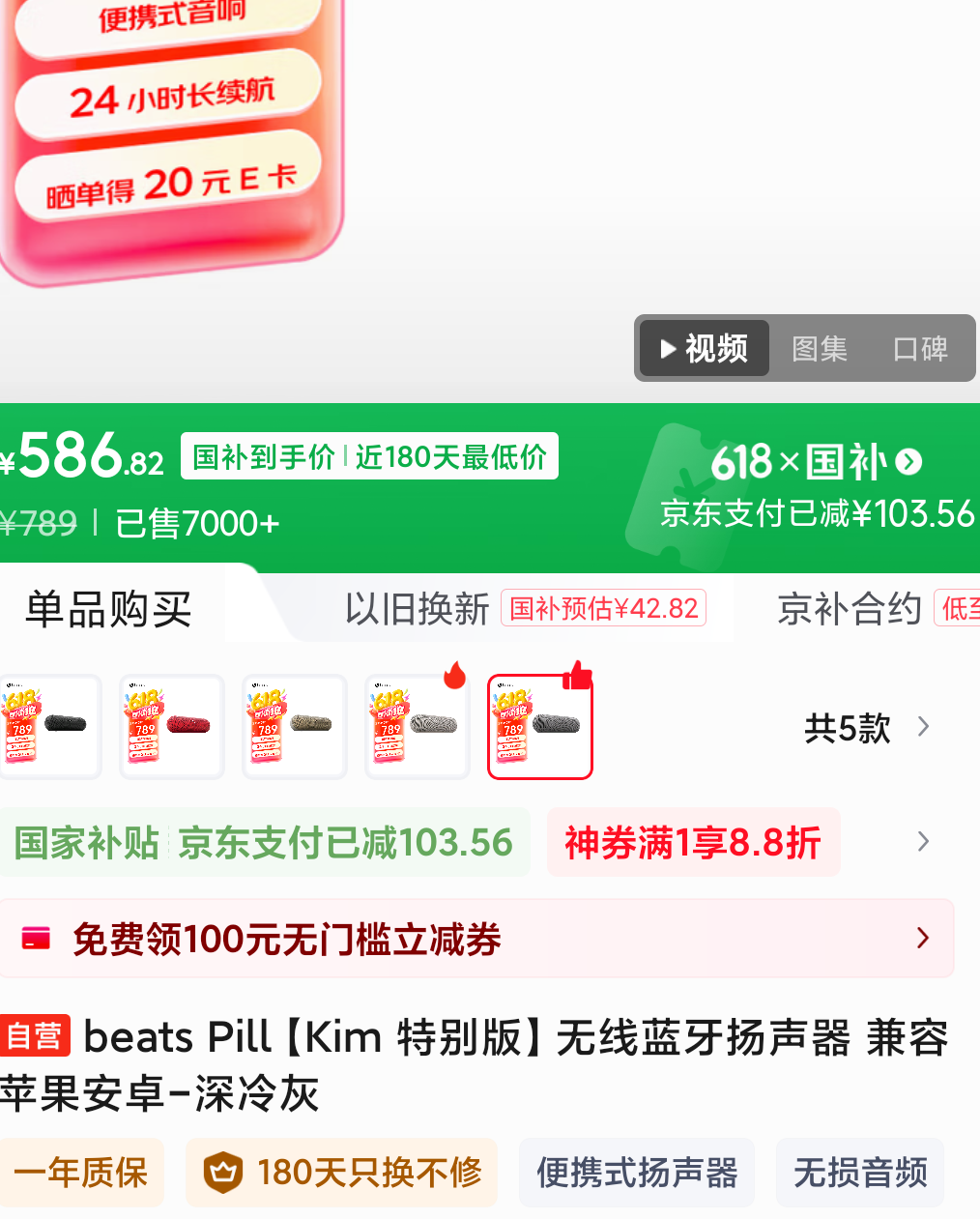The height and width of the screenshot is (1219, 980).
Task: Expand the 共5款 variants list
Action: point(867,728)
